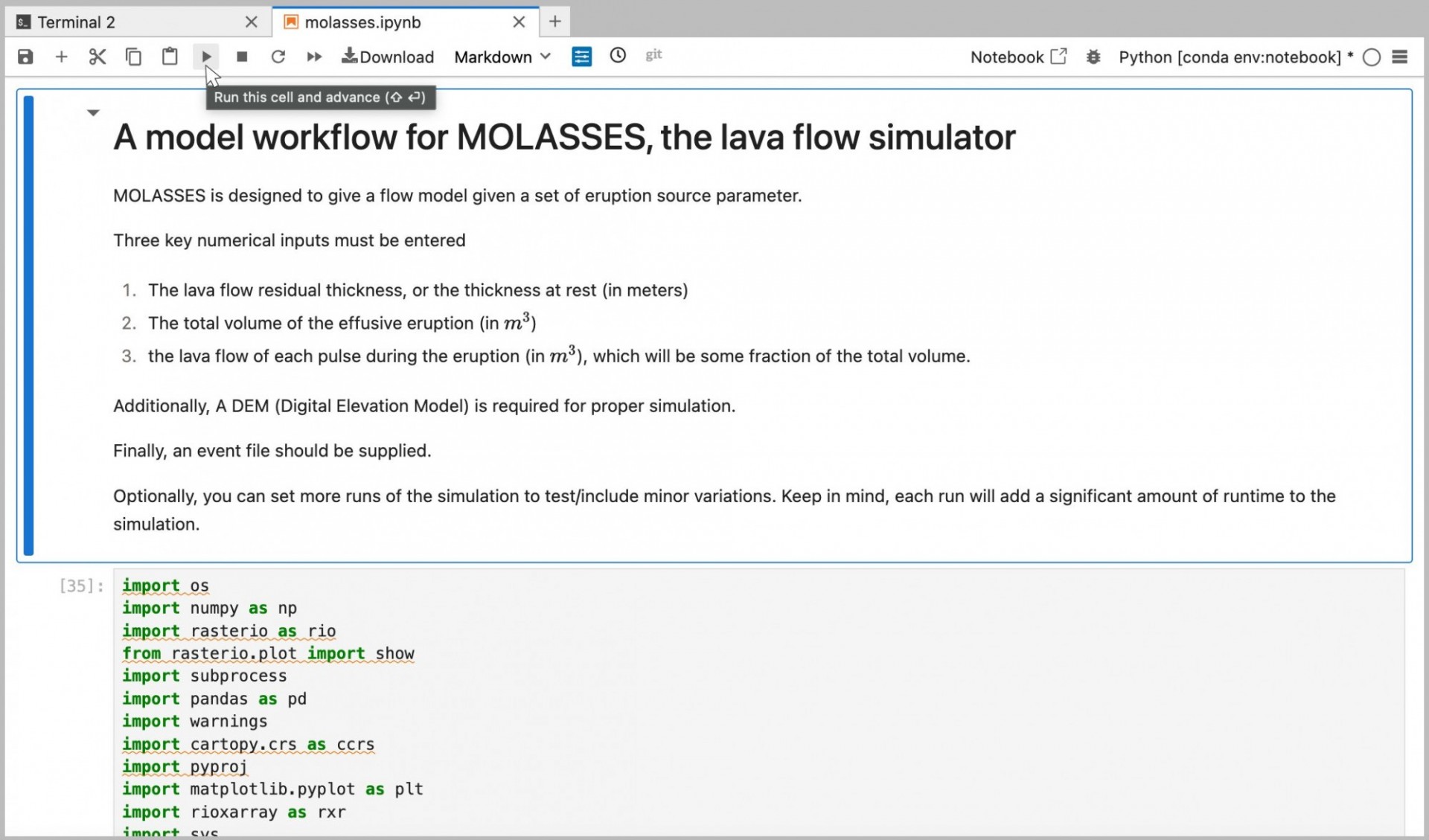Click the kernel status circle indicator
1429x840 pixels.
click(x=1372, y=57)
